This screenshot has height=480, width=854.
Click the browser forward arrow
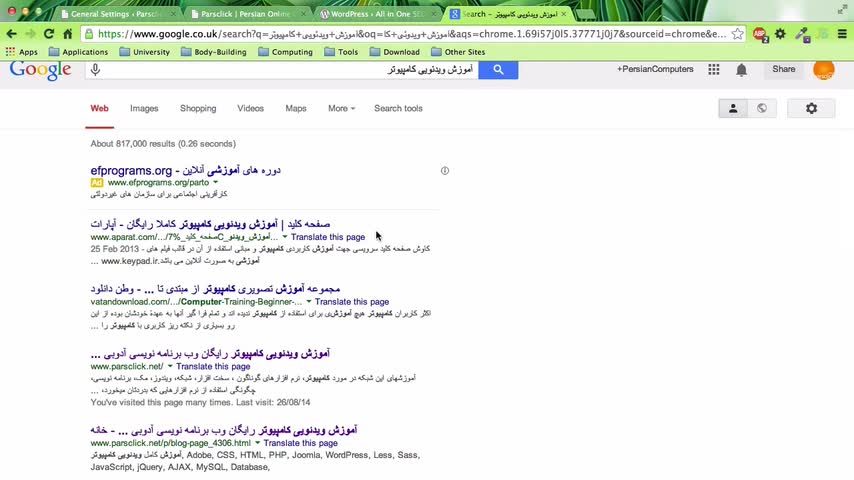point(30,34)
